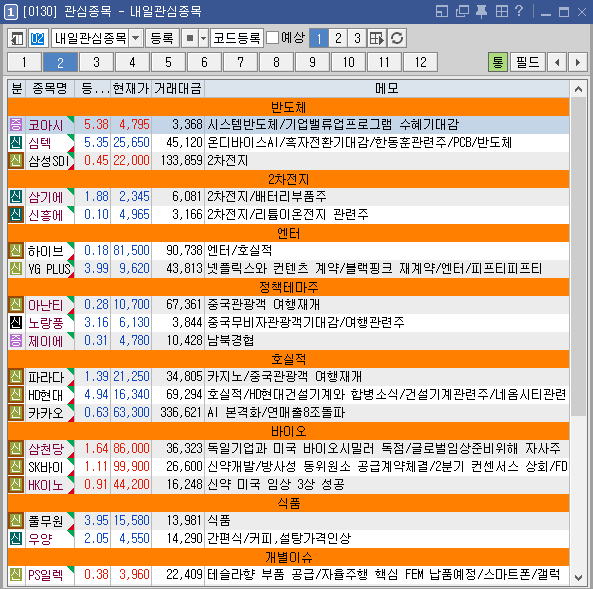Select the 반도체 section header row
This screenshot has width=593, height=589.
tap(288, 107)
